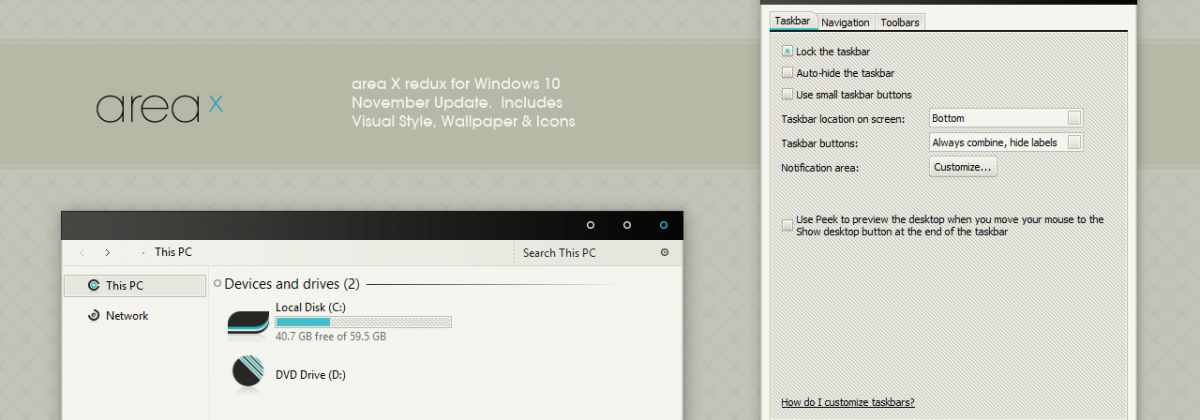This screenshot has height=420, width=1200.
Task: Toggle Use Peek to preview the desktop
Action: click(788, 225)
